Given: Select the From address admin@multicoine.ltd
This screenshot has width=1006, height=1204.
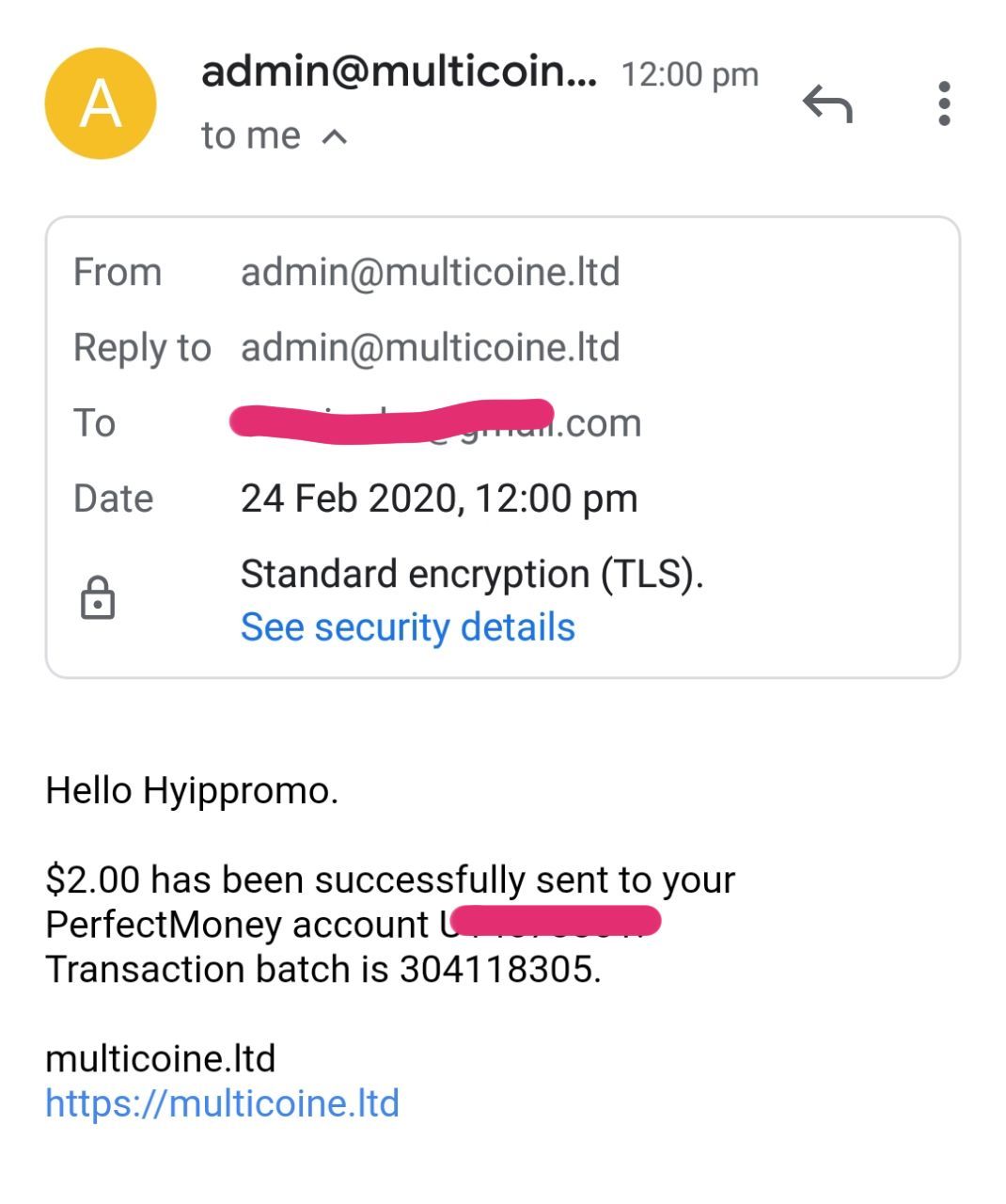Looking at the screenshot, I should (x=430, y=273).
